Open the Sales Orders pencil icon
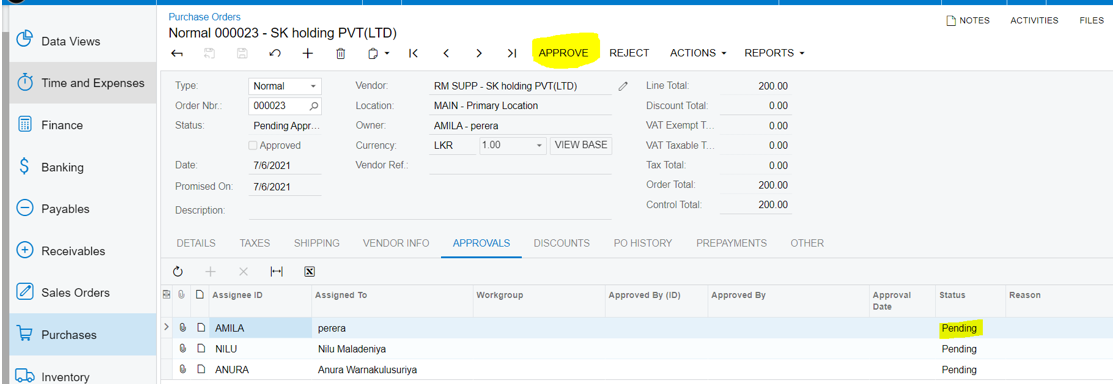 (x=25, y=292)
